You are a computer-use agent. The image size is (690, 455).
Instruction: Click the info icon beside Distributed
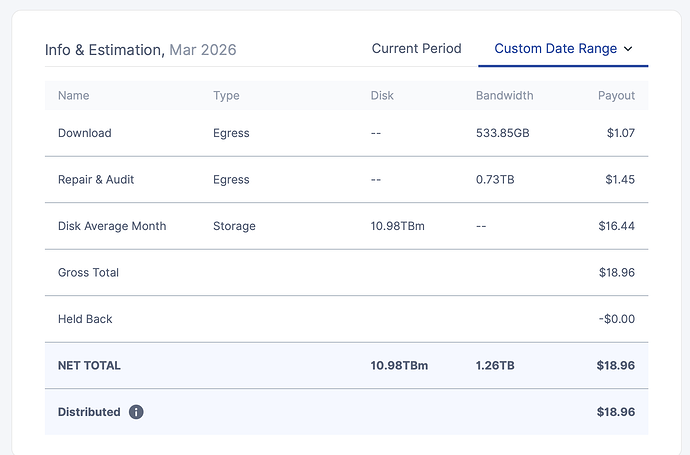(x=136, y=412)
